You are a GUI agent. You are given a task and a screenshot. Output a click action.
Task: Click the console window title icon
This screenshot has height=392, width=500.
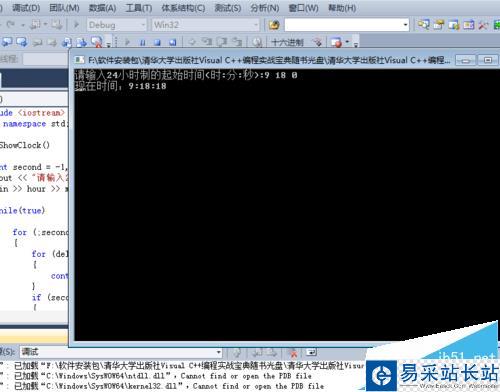point(80,60)
